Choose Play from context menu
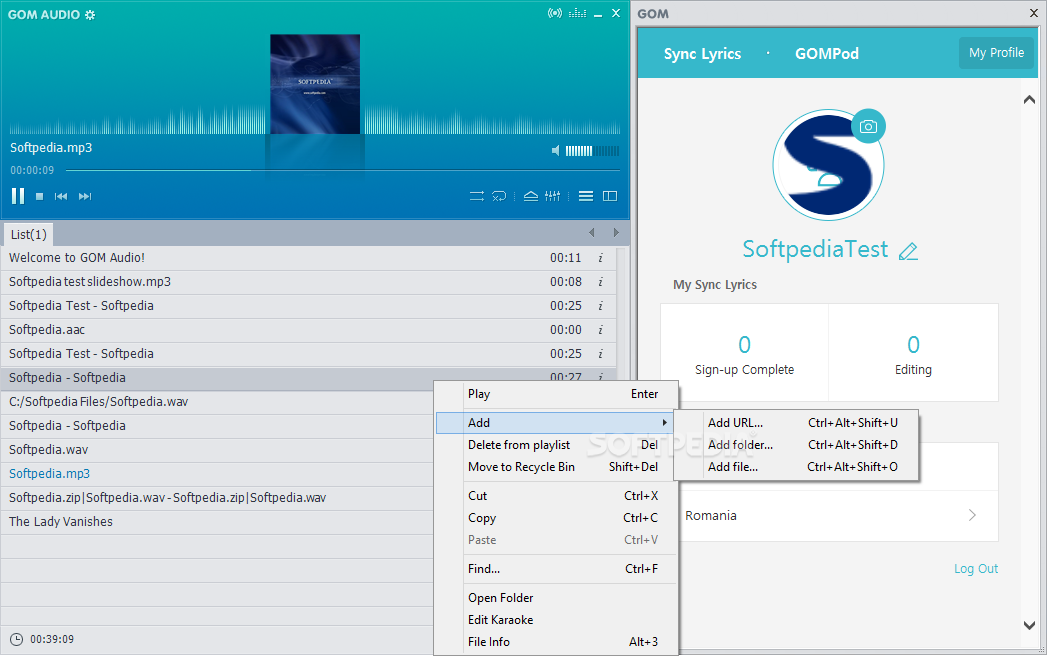Viewport: 1047px width, 656px height. tap(557, 394)
